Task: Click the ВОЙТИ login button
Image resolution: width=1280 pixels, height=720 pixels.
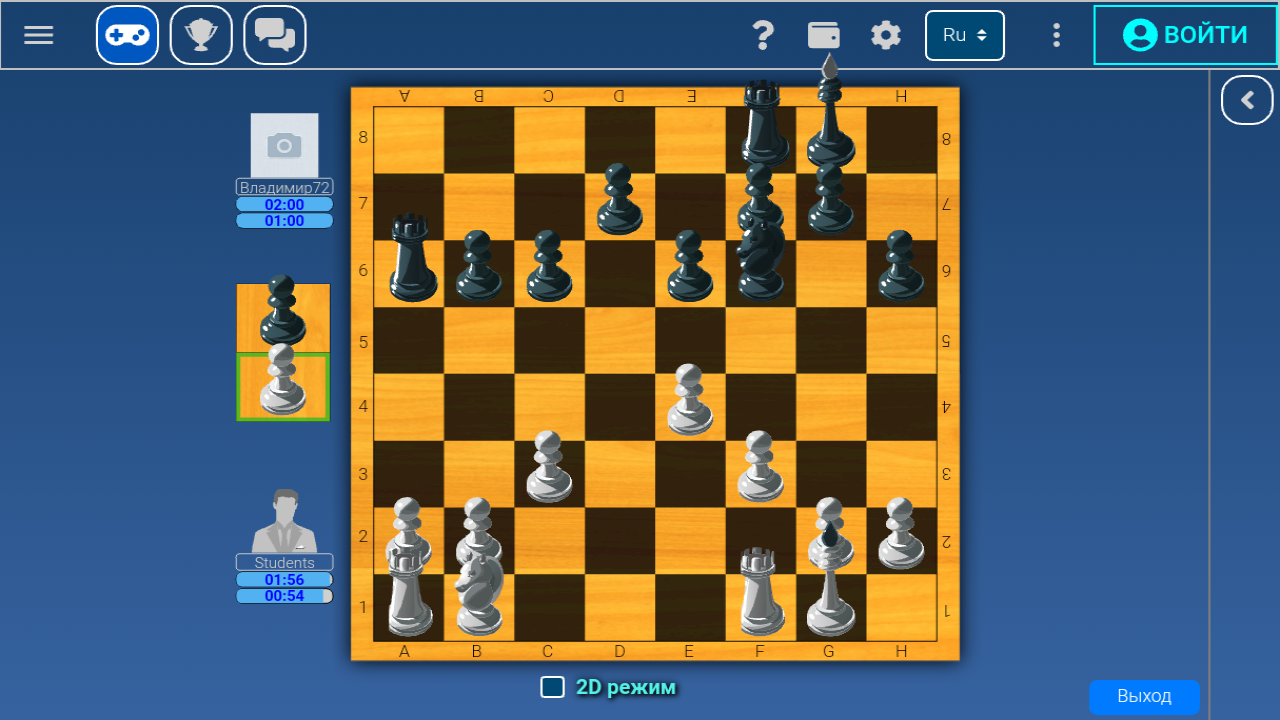Action: click(x=1184, y=34)
